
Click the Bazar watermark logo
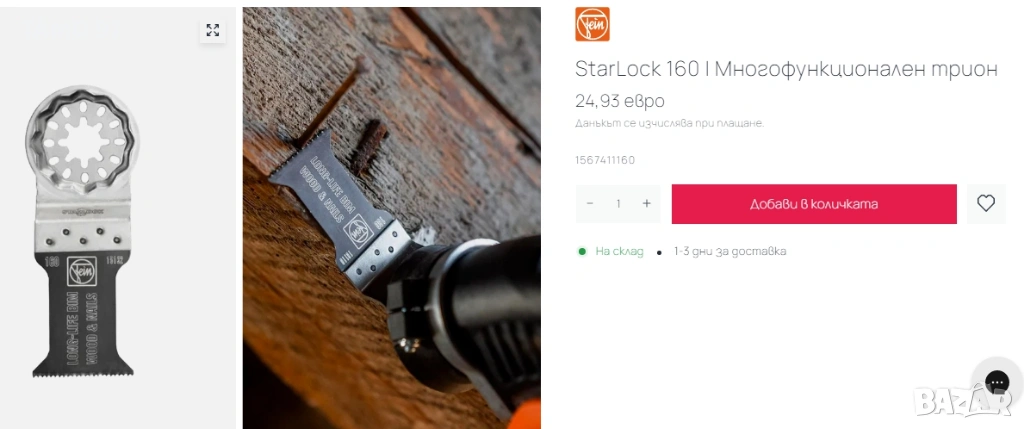[x=962, y=400]
